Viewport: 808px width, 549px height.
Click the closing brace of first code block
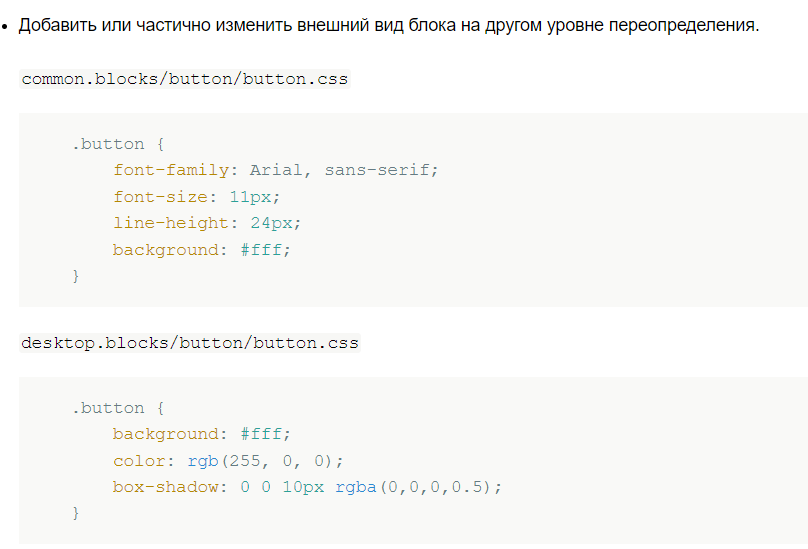76,276
